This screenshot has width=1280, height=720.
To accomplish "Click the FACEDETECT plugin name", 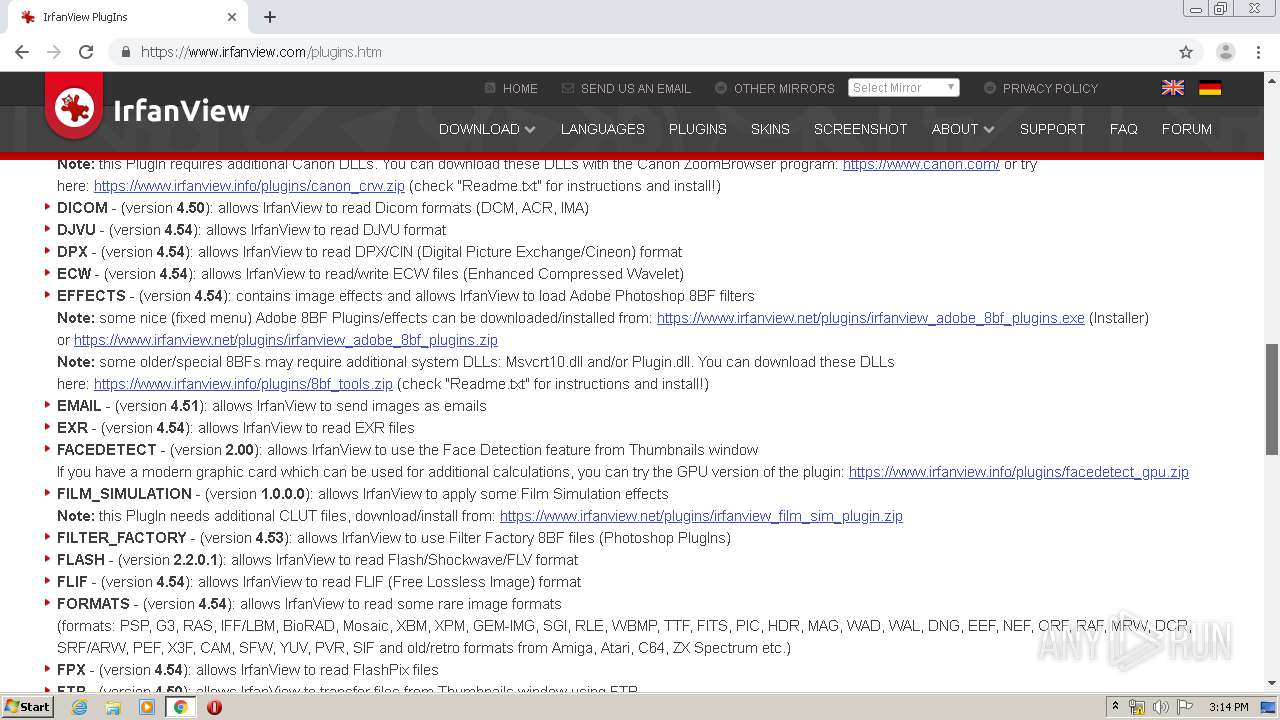I will pos(107,450).
